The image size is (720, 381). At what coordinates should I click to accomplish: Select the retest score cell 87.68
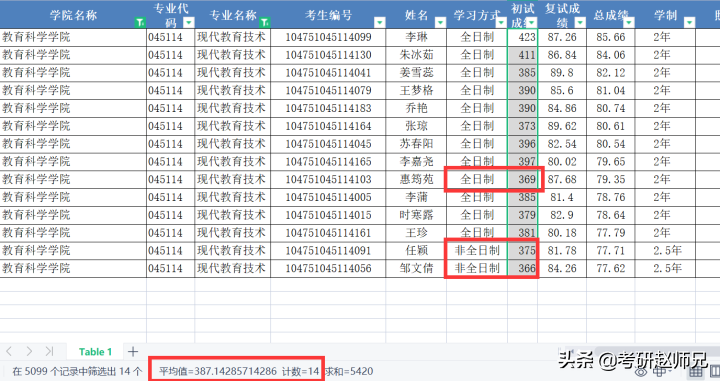(x=562, y=179)
